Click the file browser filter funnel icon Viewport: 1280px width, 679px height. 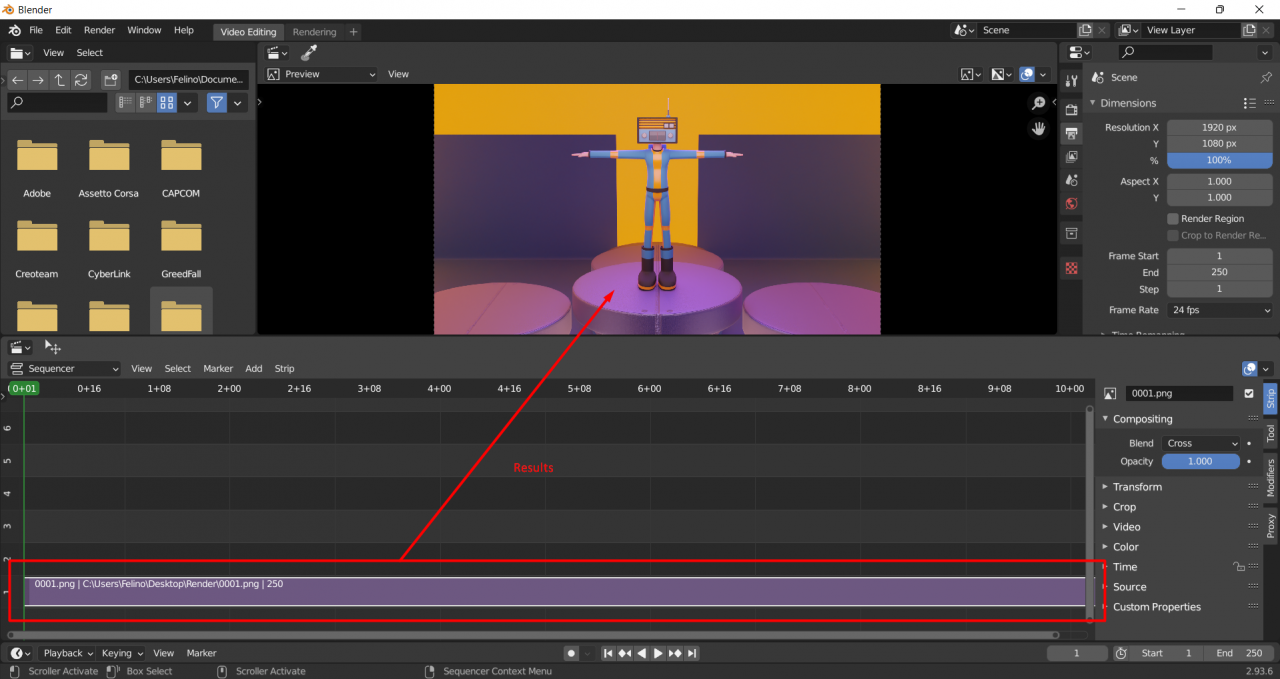point(216,102)
